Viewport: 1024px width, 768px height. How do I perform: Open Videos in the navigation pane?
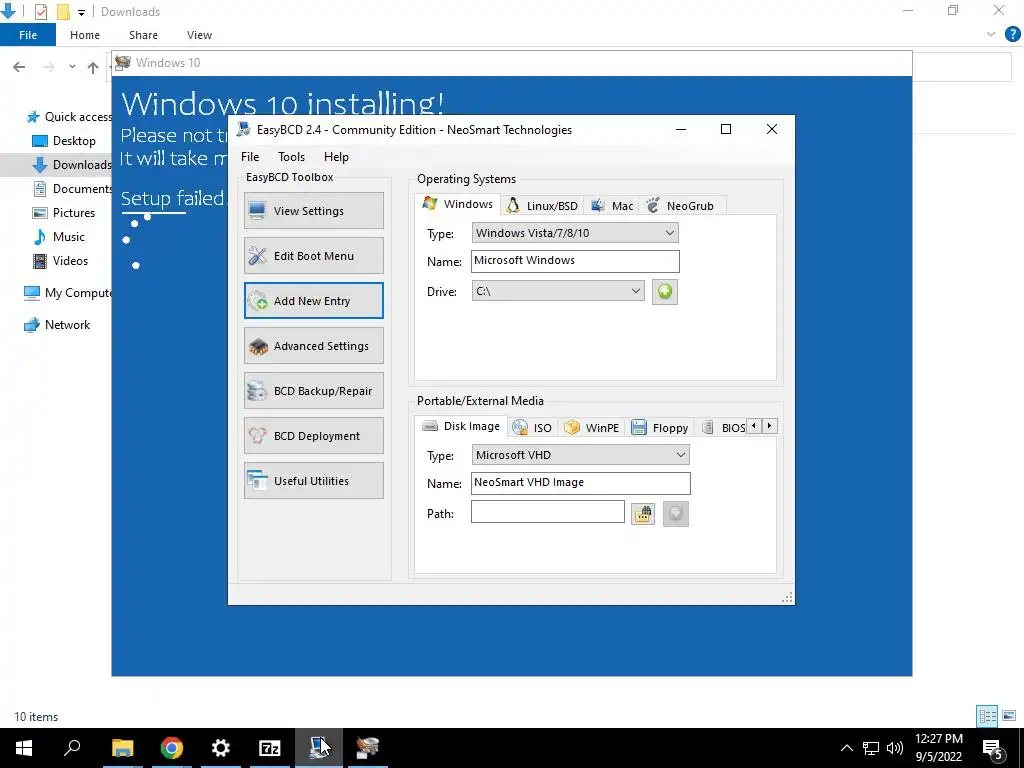click(61, 261)
